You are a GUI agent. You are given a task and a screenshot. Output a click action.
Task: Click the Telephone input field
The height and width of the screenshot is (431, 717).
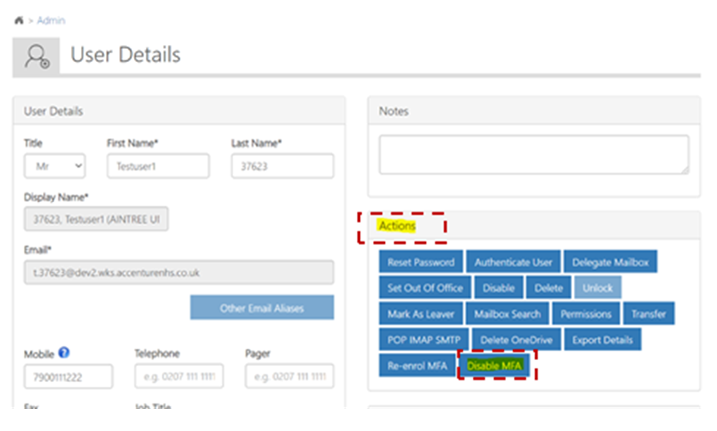(x=179, y=376)
